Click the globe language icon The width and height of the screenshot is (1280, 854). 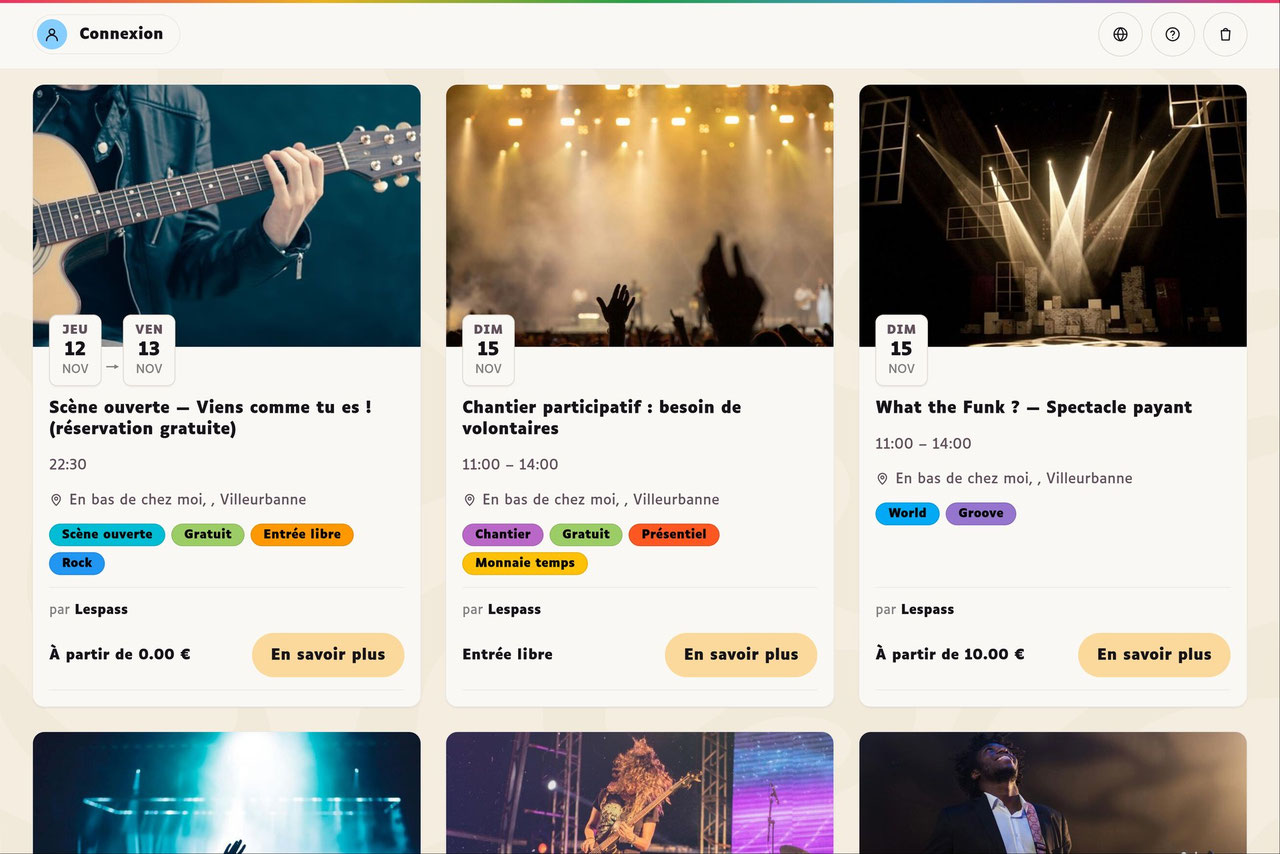[x=1120, y=34]
